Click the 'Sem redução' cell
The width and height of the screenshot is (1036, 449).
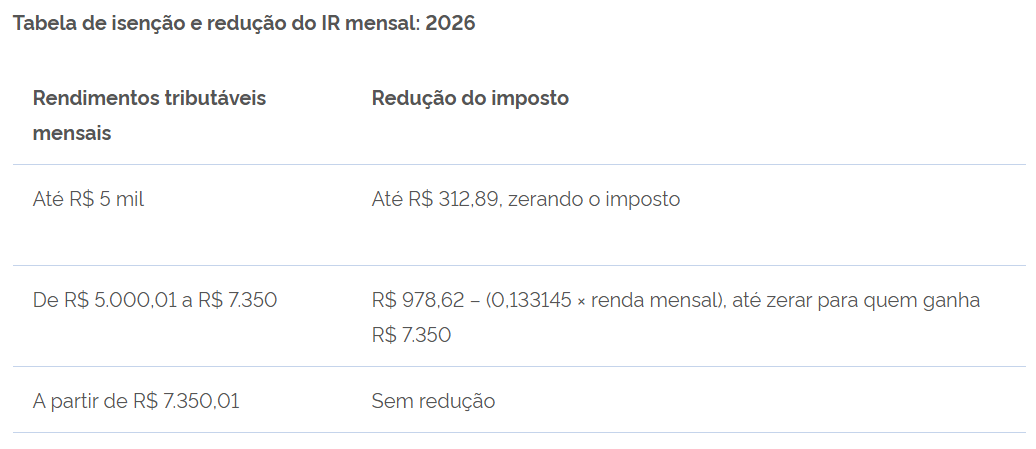[x=433, y=401]
